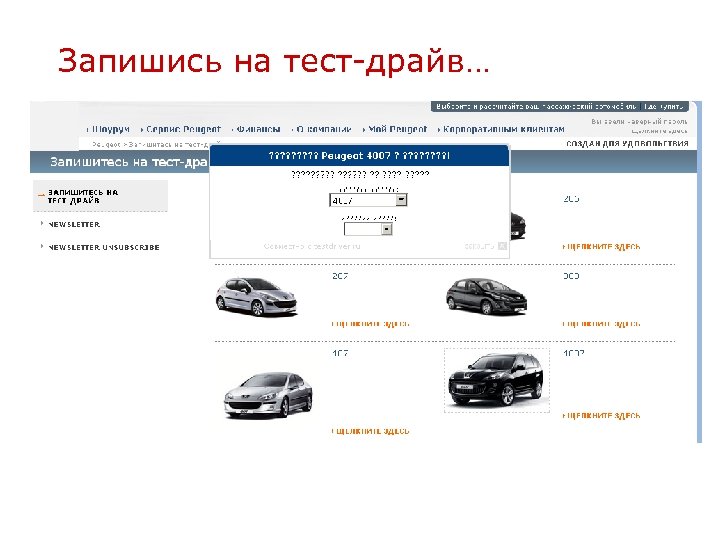Close the Peugeot 4007 popup with the X icon
This screenshot has width=720, height=540.
pos(502,246)
